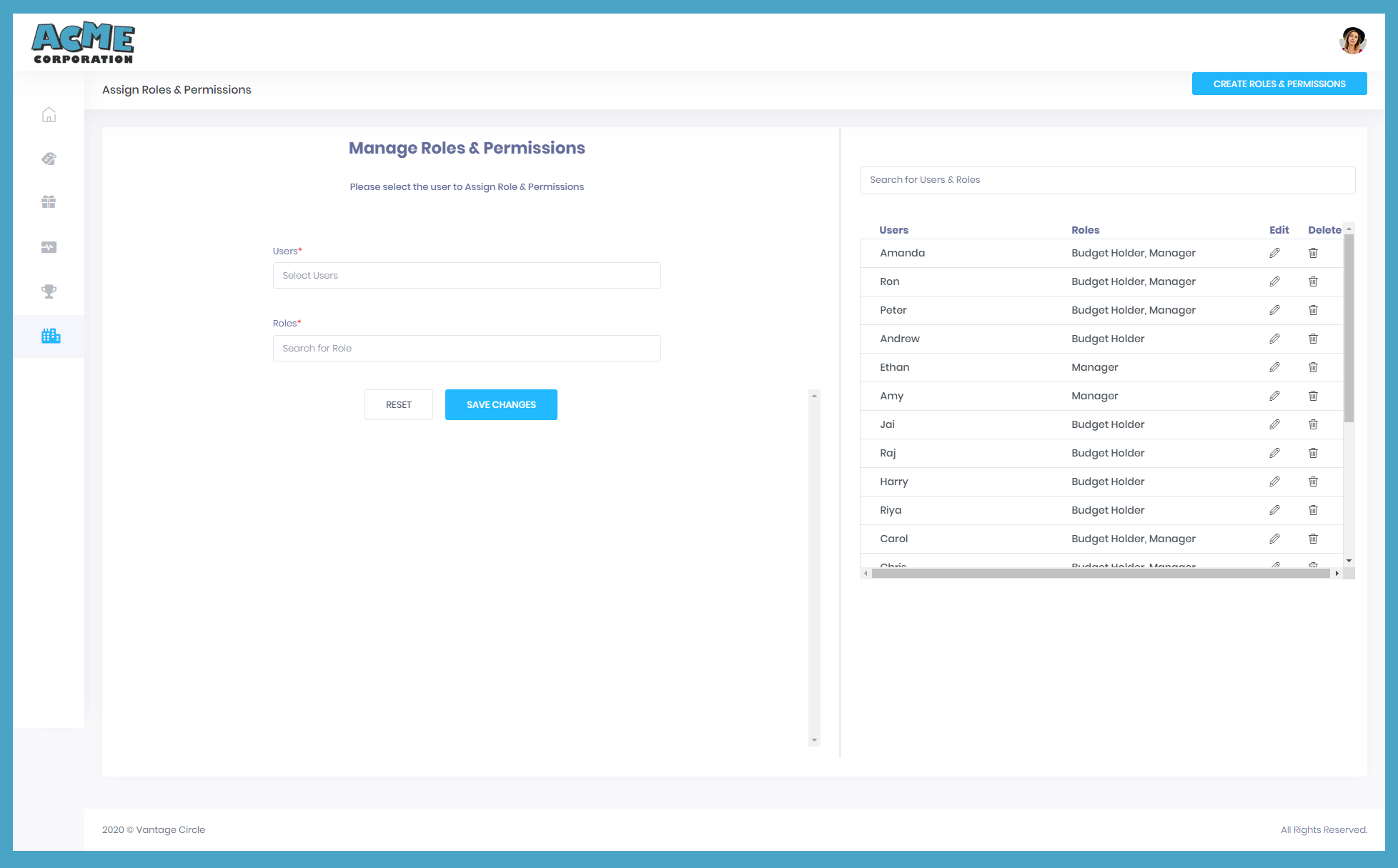Click the up arrow on the table scrollbar

pos(1348,227)
